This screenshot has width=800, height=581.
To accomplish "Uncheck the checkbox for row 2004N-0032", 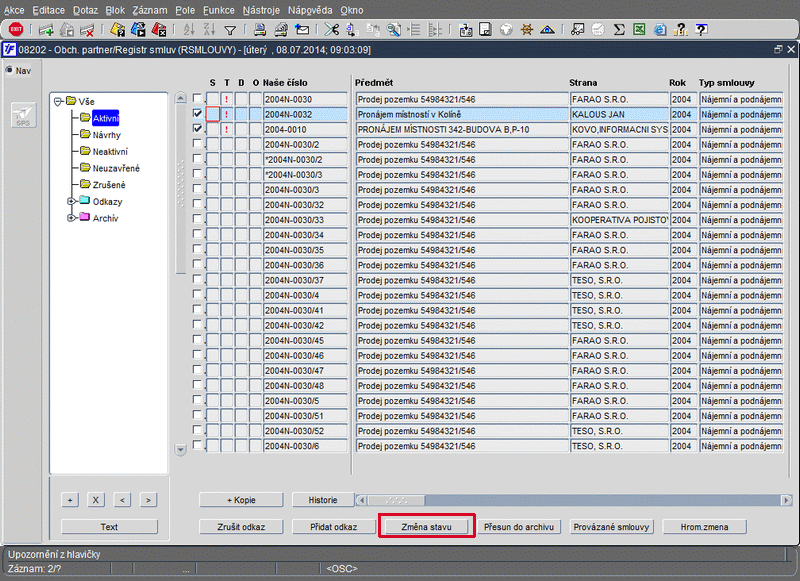I will pyautogui.click(x=197, y=113).
